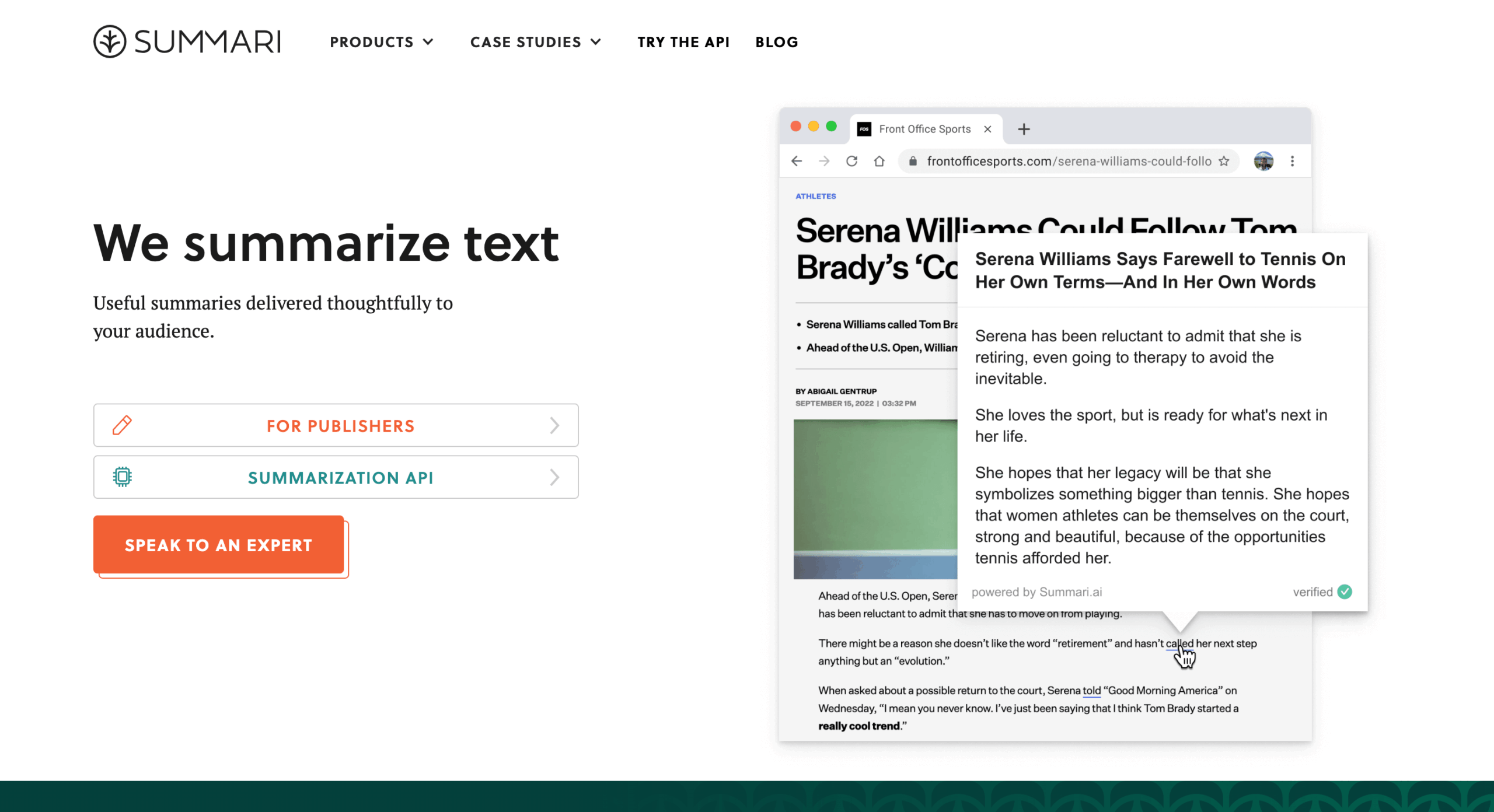The image size is (1494, 812).
Task: Open the browser three-dot menu
Action: (x=1292, y=161)
